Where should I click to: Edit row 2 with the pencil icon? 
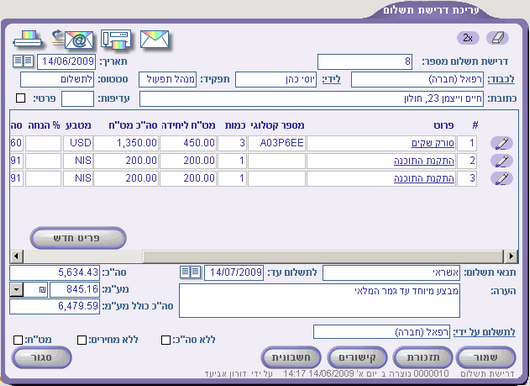click(x=502, y=161)
